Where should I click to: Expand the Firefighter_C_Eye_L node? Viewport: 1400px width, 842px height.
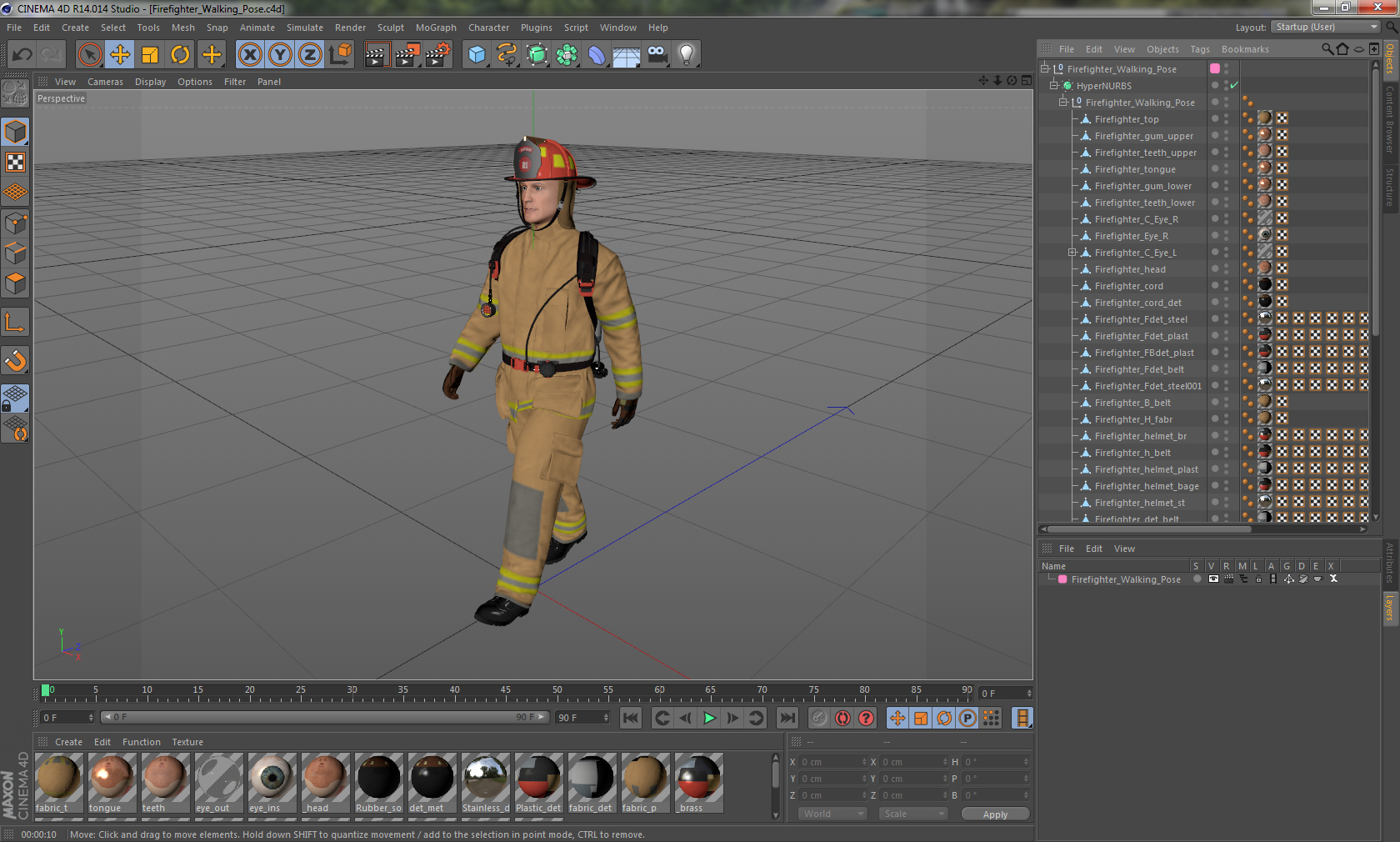[1072, 253]
